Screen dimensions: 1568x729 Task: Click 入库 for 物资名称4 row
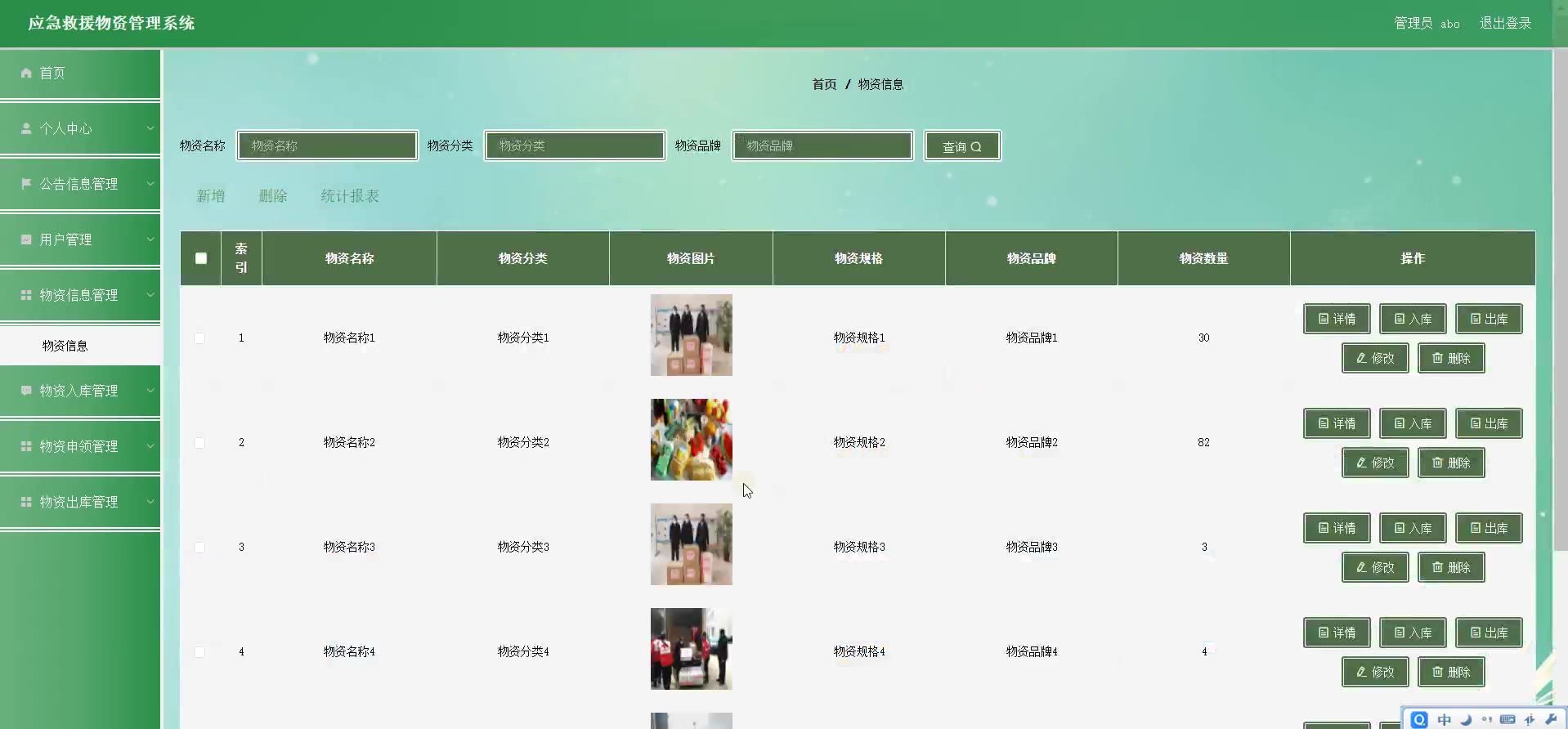click(1413, 633)
